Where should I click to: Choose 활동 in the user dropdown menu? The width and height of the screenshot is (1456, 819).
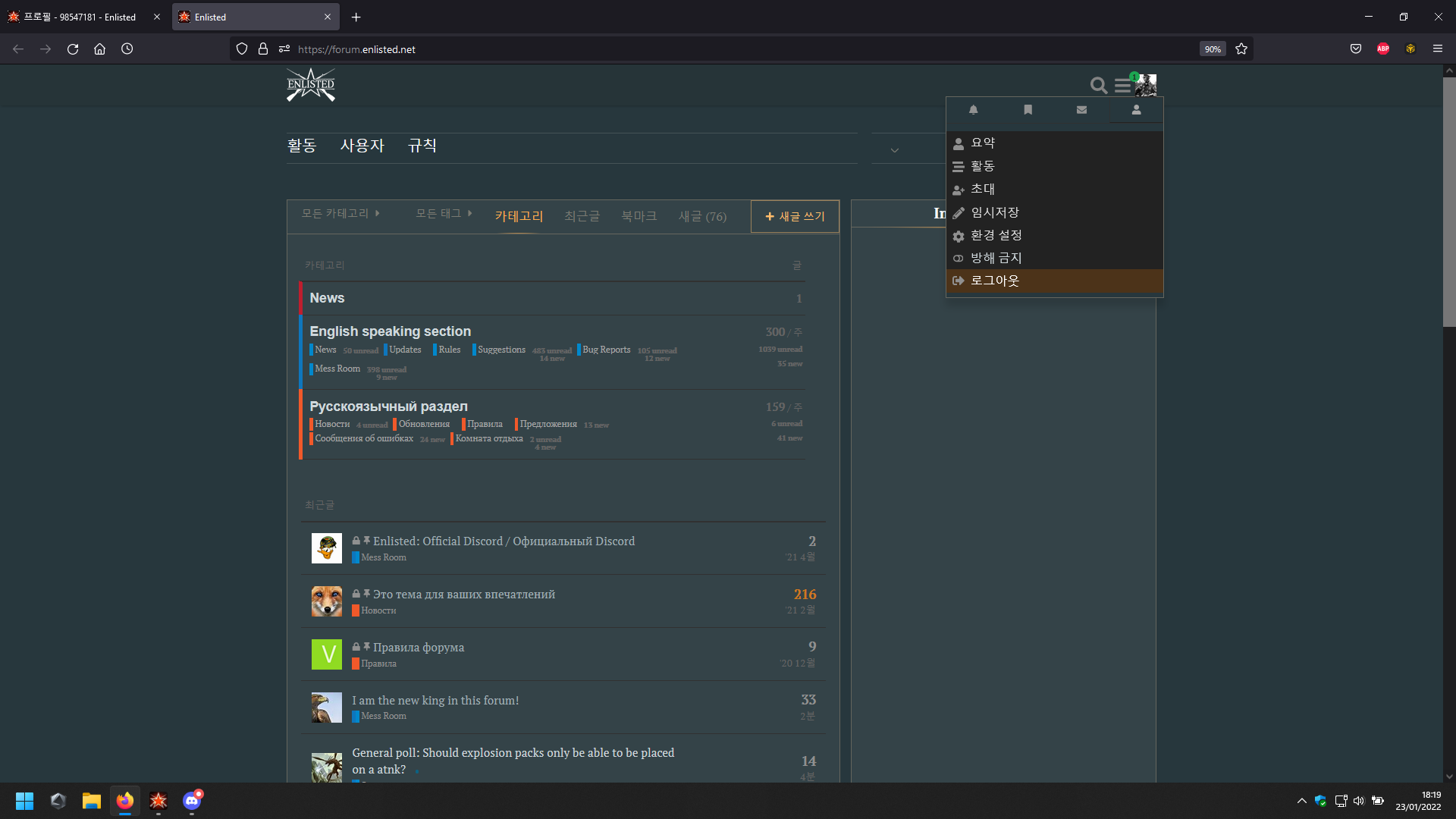(1054, 166)
